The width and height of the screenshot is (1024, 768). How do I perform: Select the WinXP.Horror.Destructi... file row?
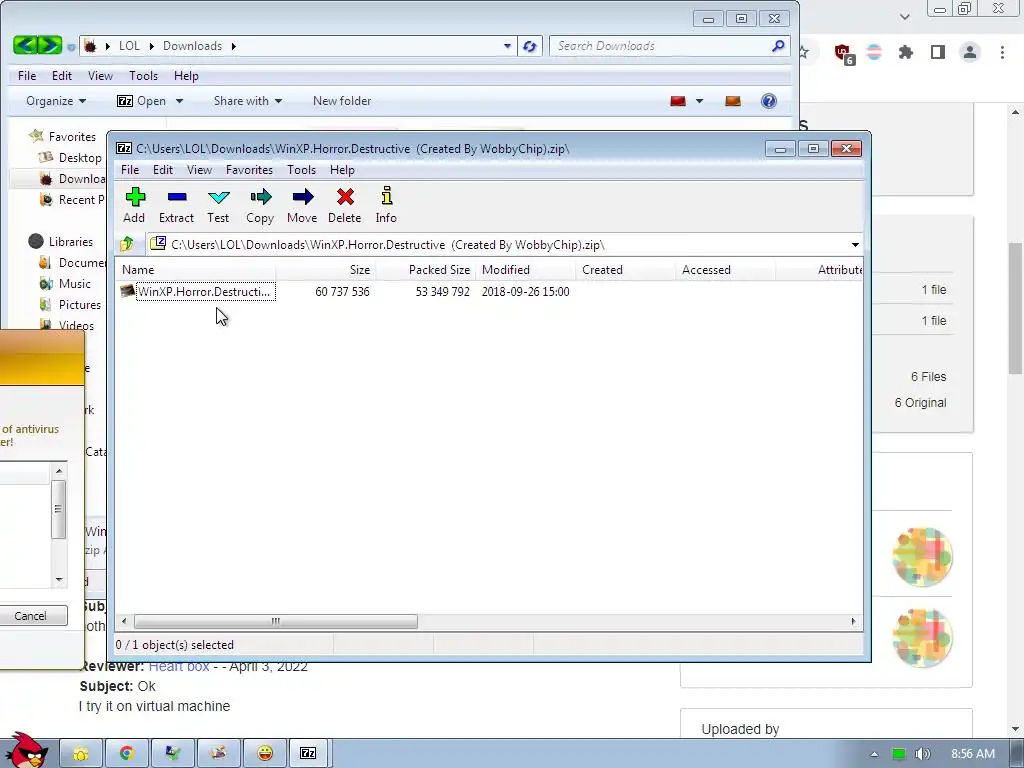(x=345, y=292)
